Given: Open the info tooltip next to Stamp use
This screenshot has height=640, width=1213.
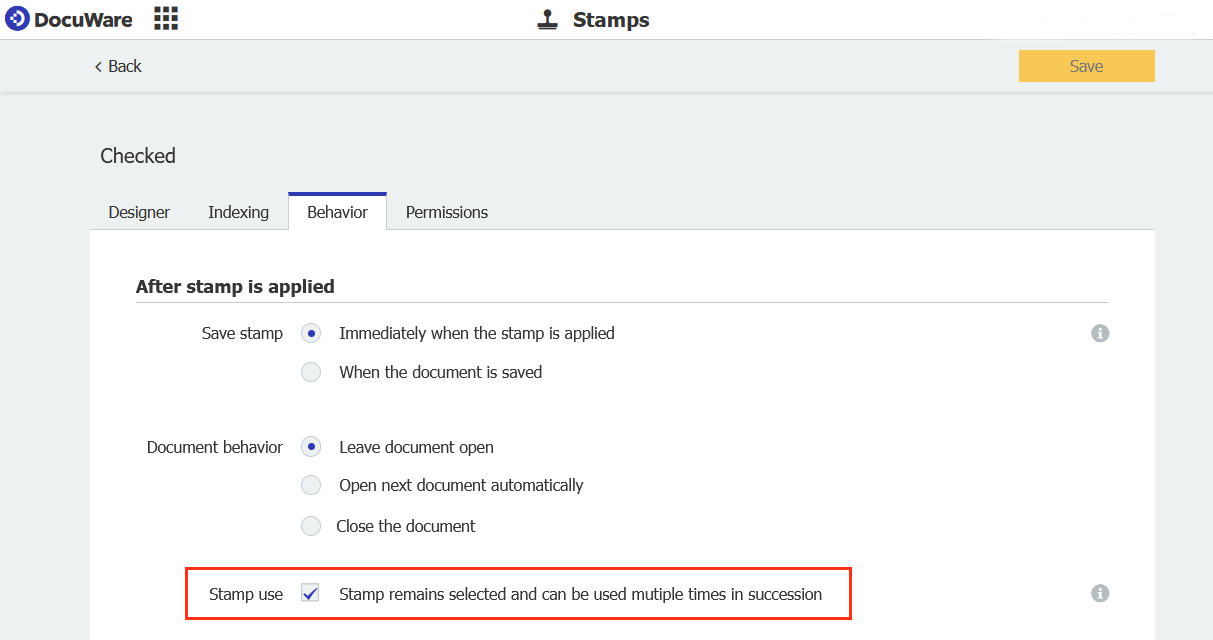Looking at the screenshot, I should tap(1100, 593).
